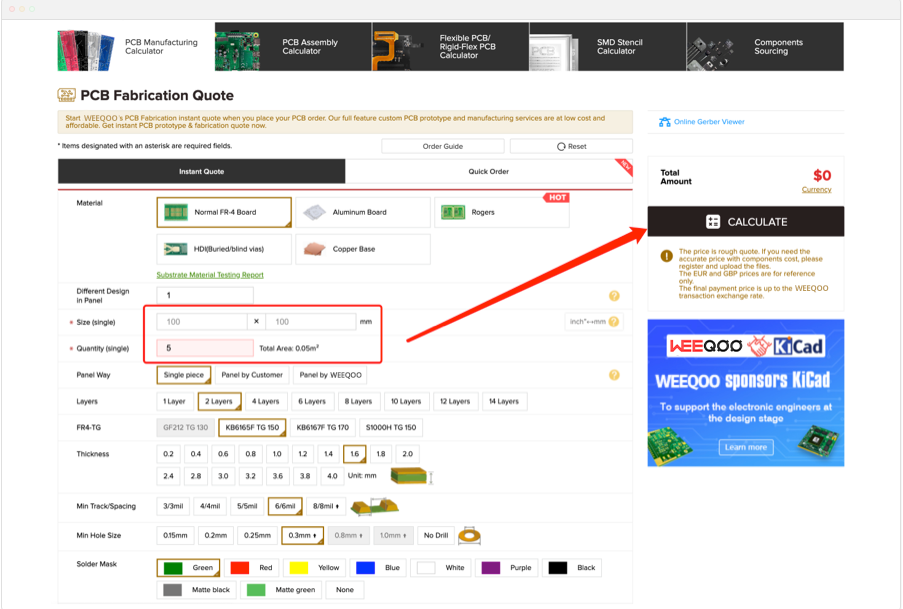Click the min hole size ring icon
The image size is (903, 609).
point(469,536)
